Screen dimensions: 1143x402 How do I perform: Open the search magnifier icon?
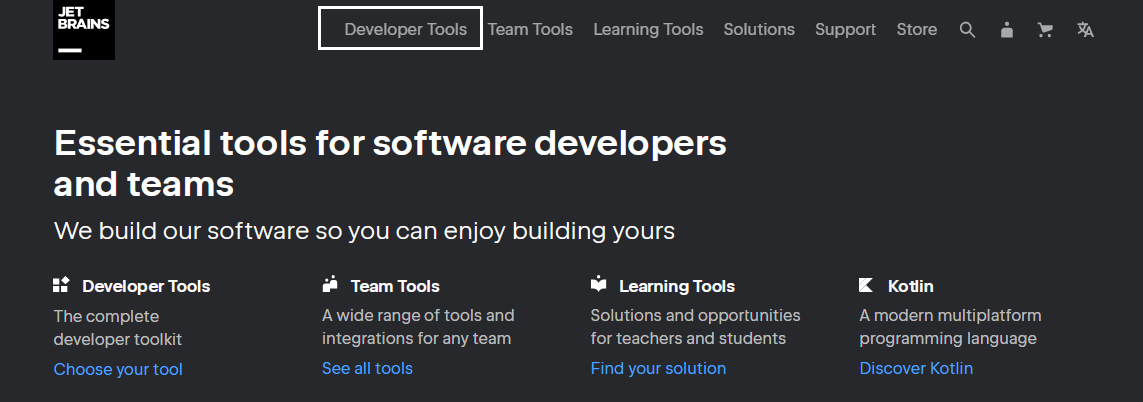[x=967, y=30]
